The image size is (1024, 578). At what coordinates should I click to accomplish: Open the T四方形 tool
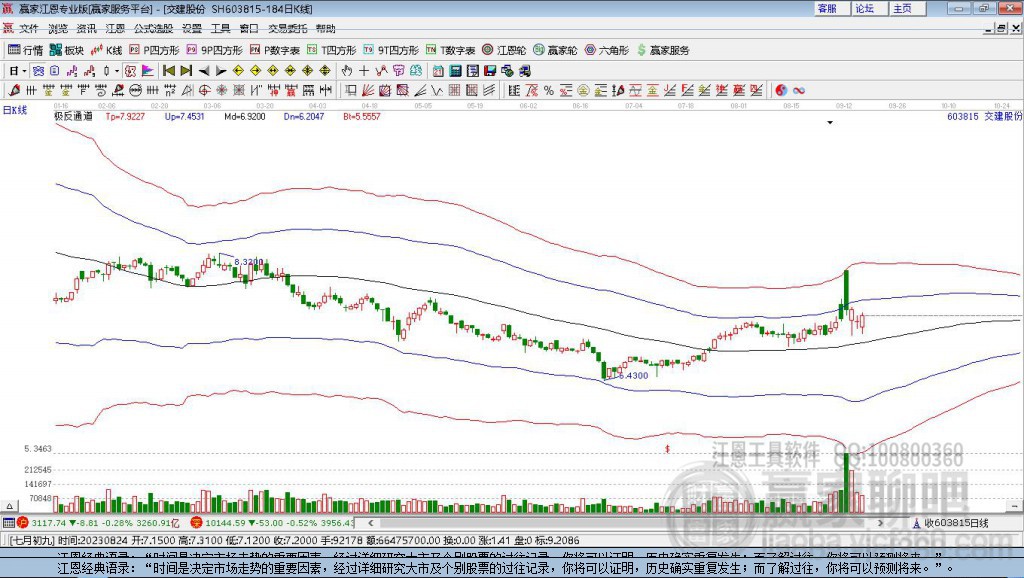[331, 50]
